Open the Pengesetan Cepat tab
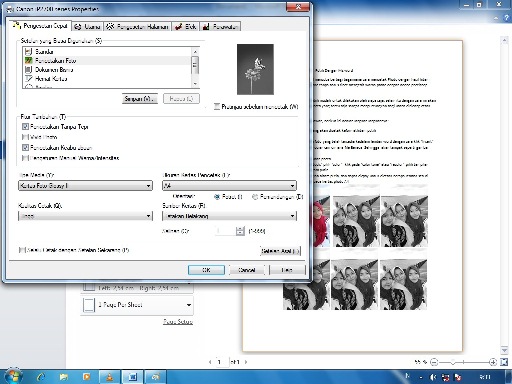Screen dimensions: 512x384 coord(40,26)
